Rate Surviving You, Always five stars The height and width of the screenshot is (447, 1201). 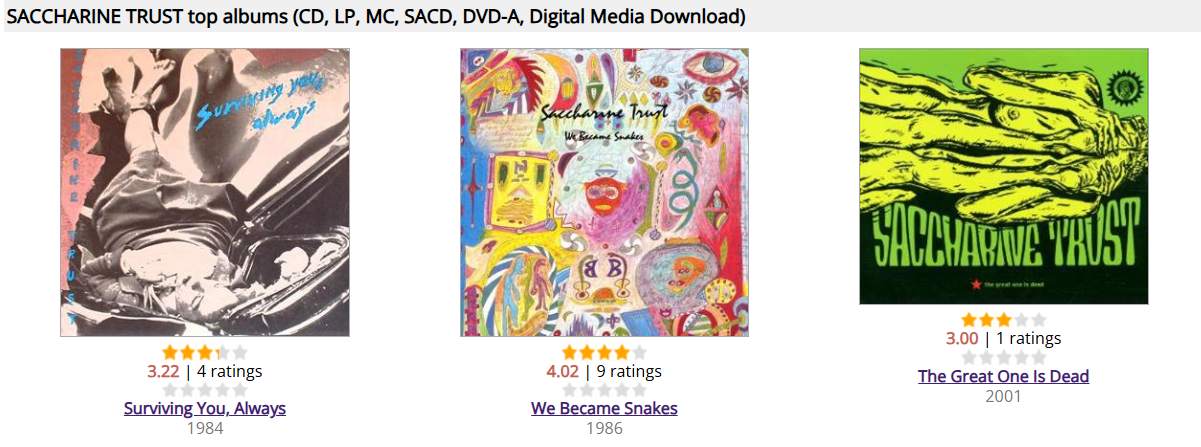240,390
